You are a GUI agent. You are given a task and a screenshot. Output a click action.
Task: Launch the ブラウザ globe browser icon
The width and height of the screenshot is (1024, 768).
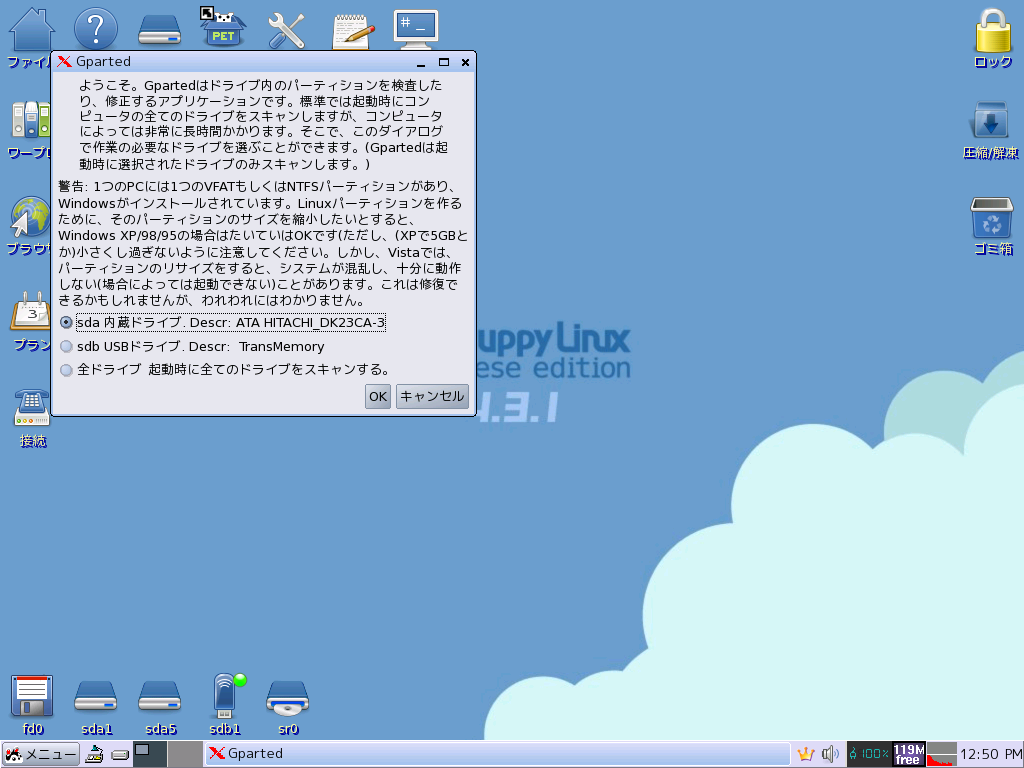pyautogui.click(x=31, y=216)
